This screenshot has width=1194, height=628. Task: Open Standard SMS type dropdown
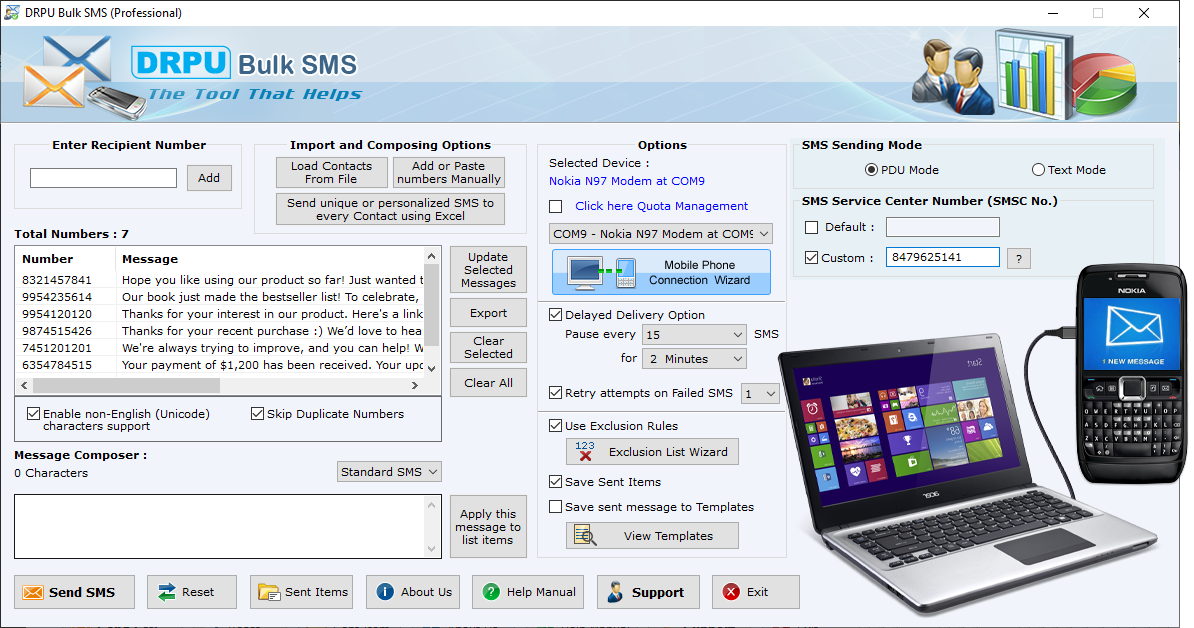pyautogui.click(x=389, y=472)
